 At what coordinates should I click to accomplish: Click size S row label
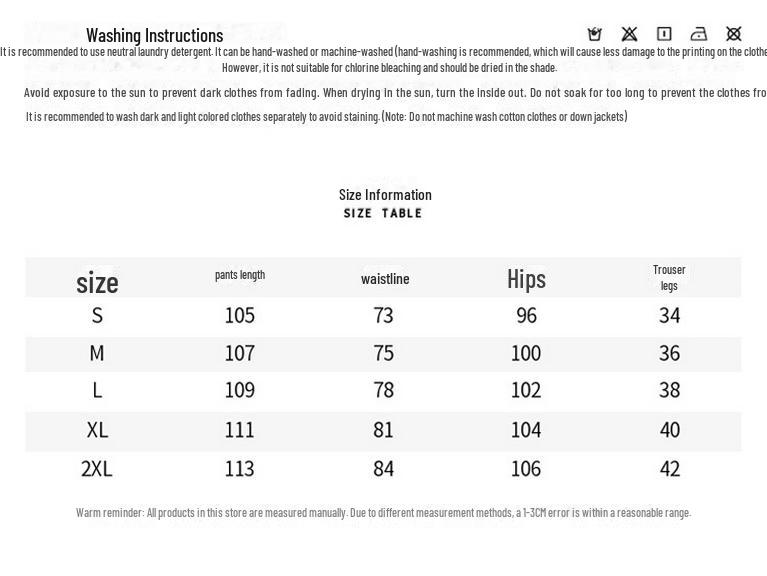pyautogui.click(x=97, y=316)
